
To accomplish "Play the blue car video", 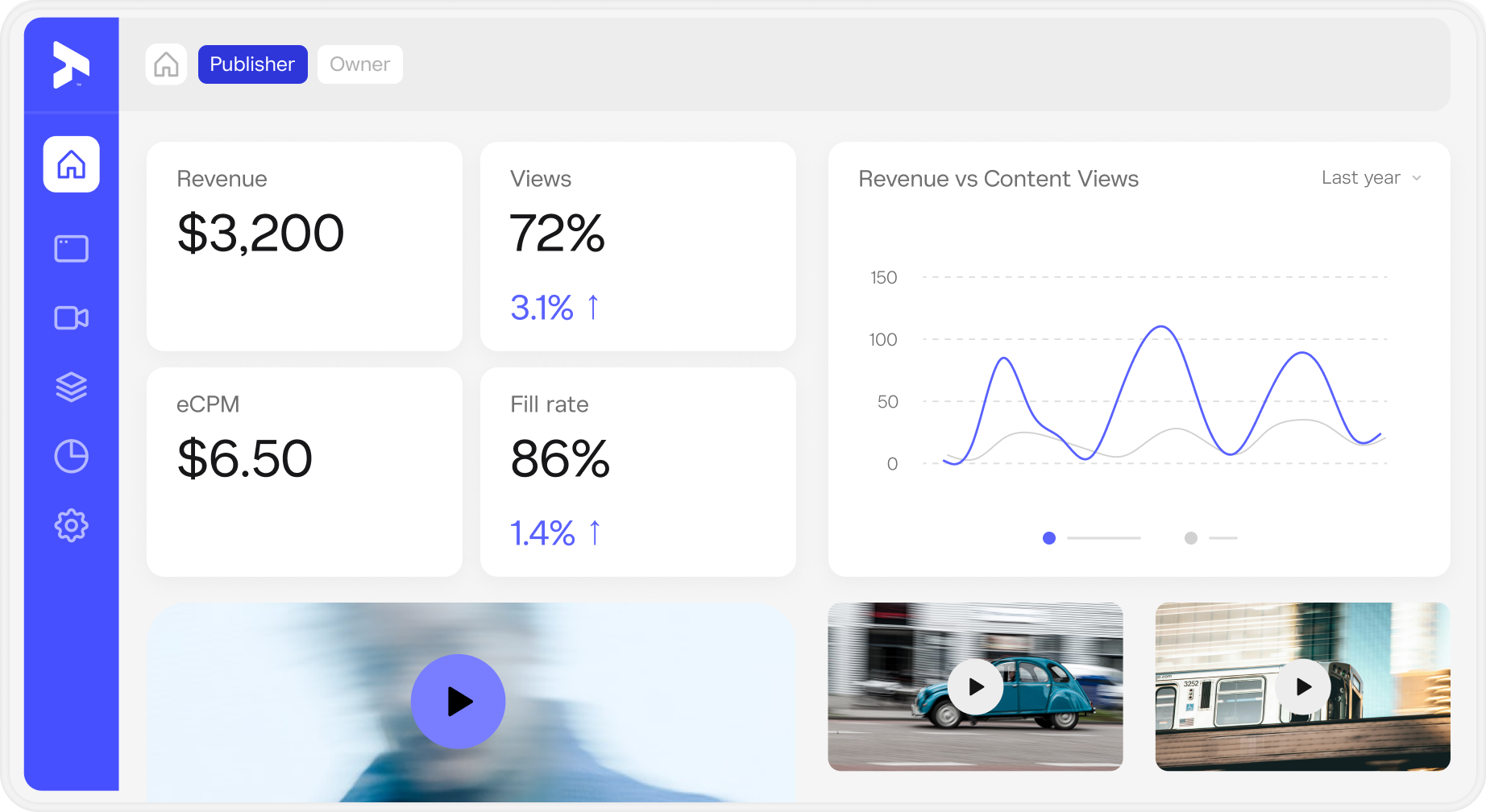I will [x=976, y=687].
